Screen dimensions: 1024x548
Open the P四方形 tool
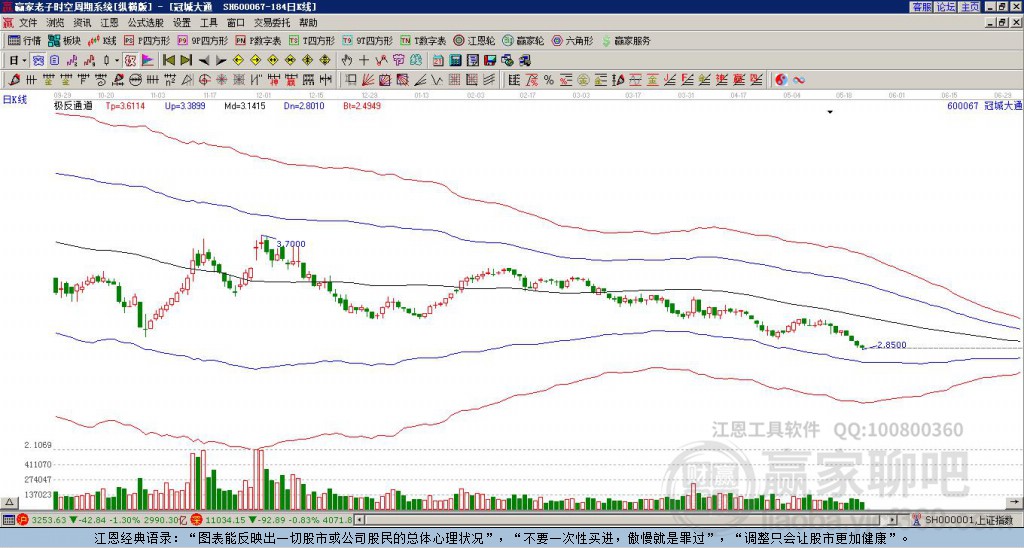[147, 40]
